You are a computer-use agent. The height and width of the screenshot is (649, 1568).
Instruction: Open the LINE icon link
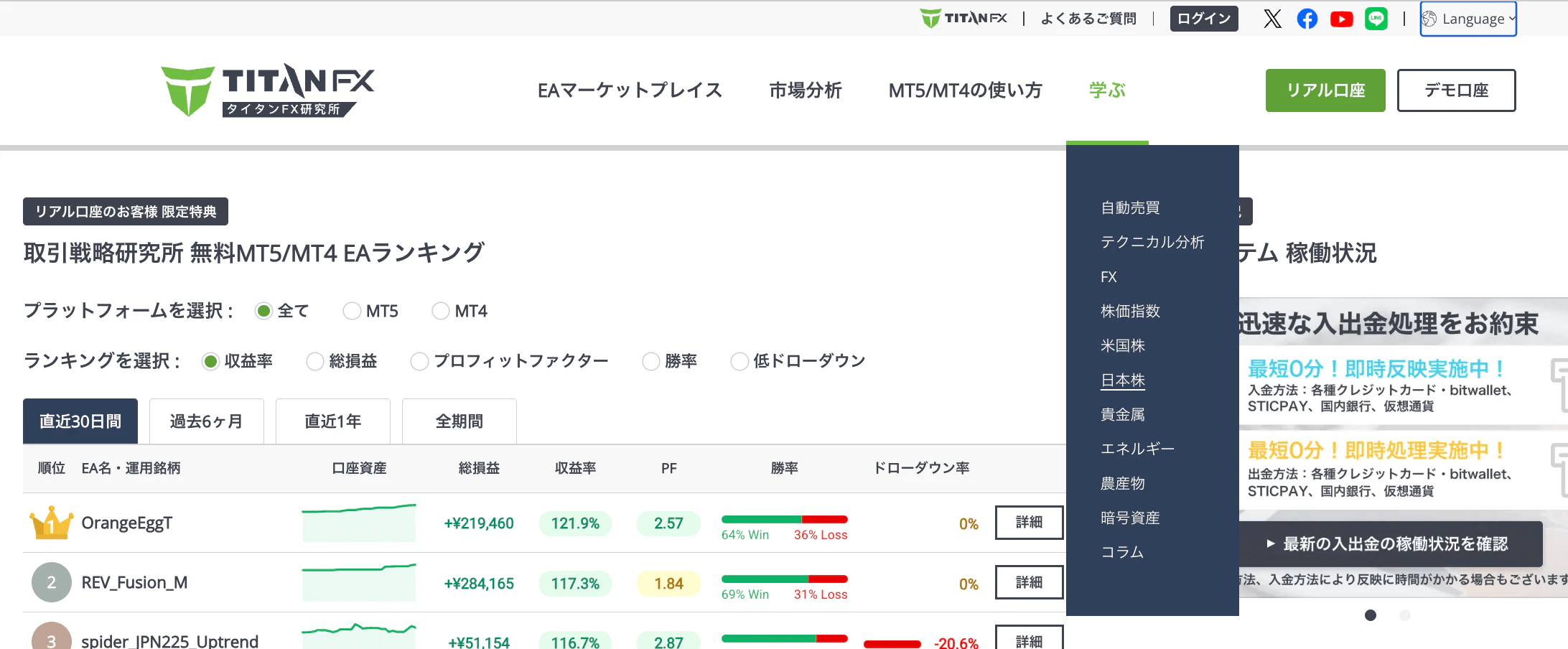1376,19
